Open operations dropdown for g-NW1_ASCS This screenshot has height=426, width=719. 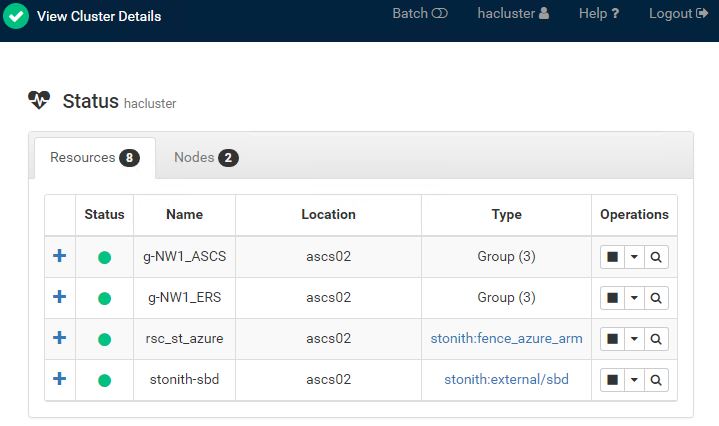click(634, 257)
